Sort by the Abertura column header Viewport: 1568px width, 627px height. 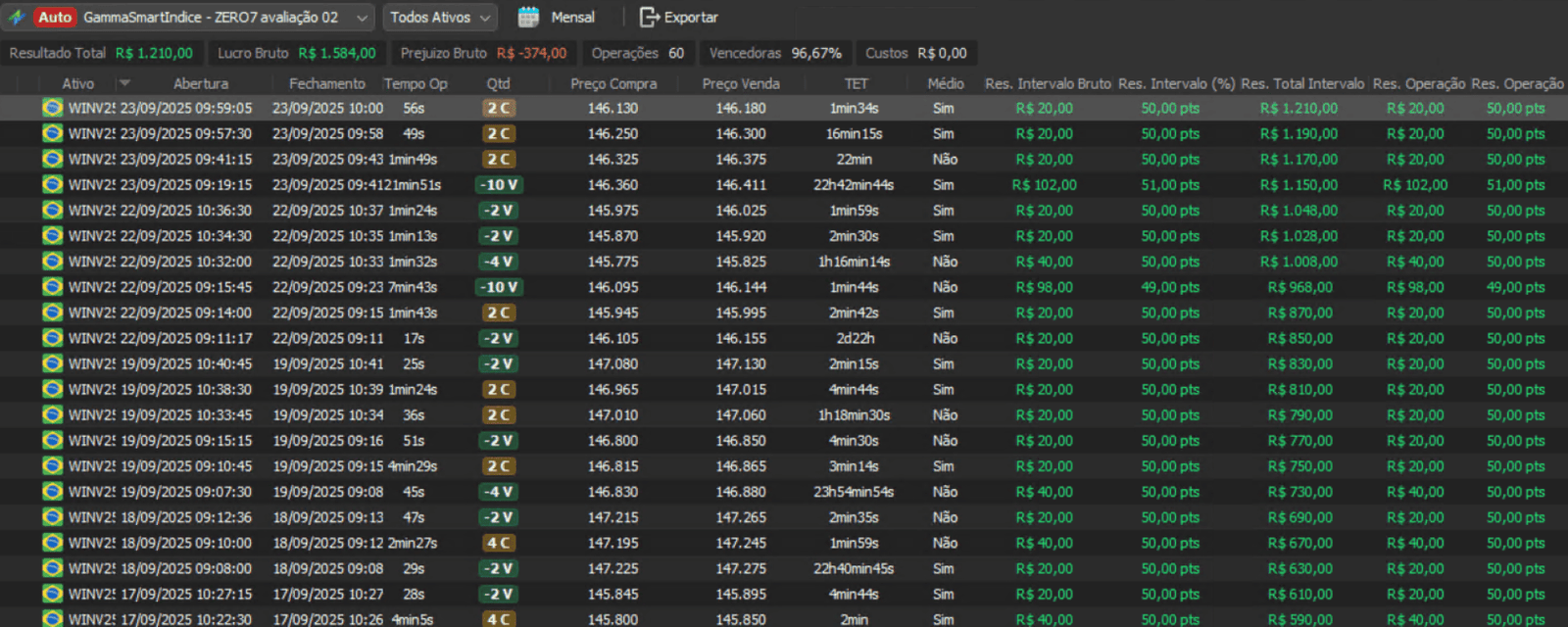201,83
